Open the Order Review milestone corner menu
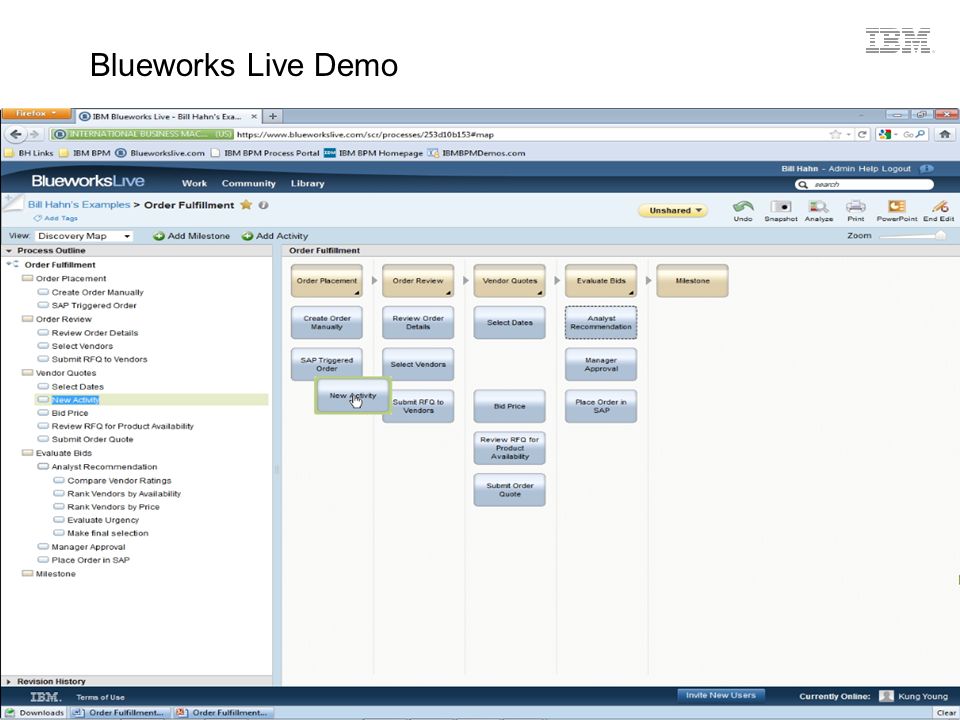 448,293
